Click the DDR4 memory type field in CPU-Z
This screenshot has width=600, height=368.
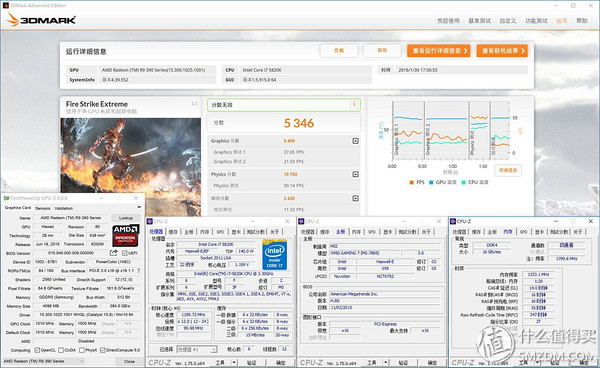[x=492, y=245]
